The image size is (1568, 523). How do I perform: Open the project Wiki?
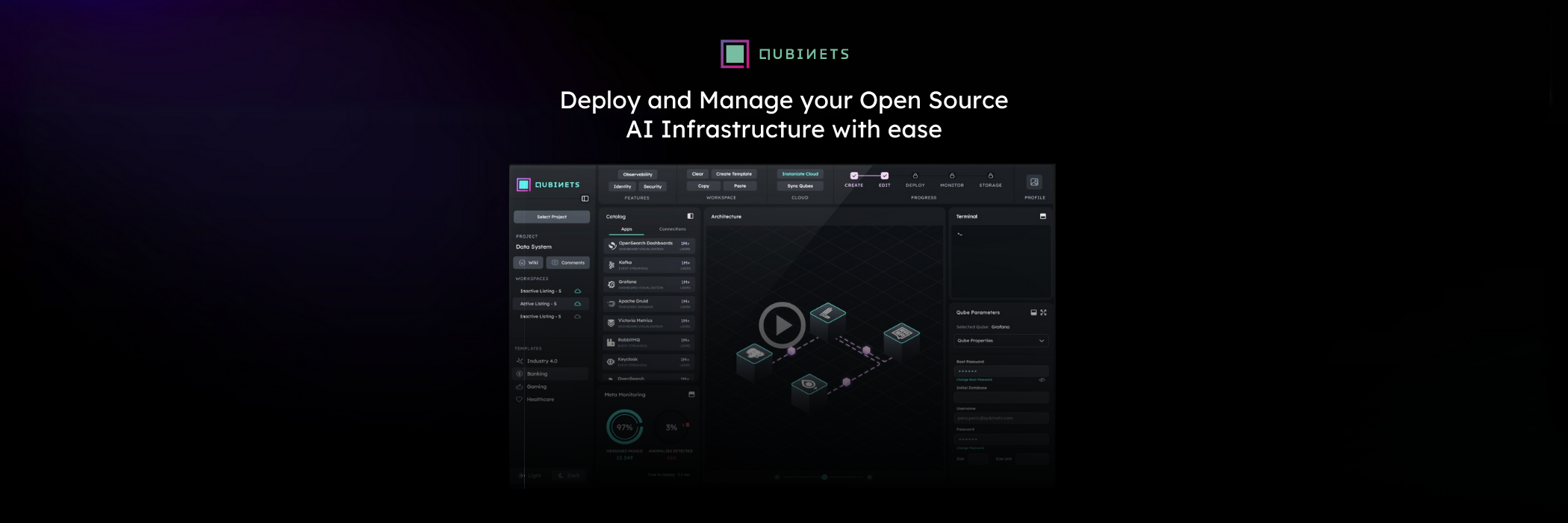528,262
